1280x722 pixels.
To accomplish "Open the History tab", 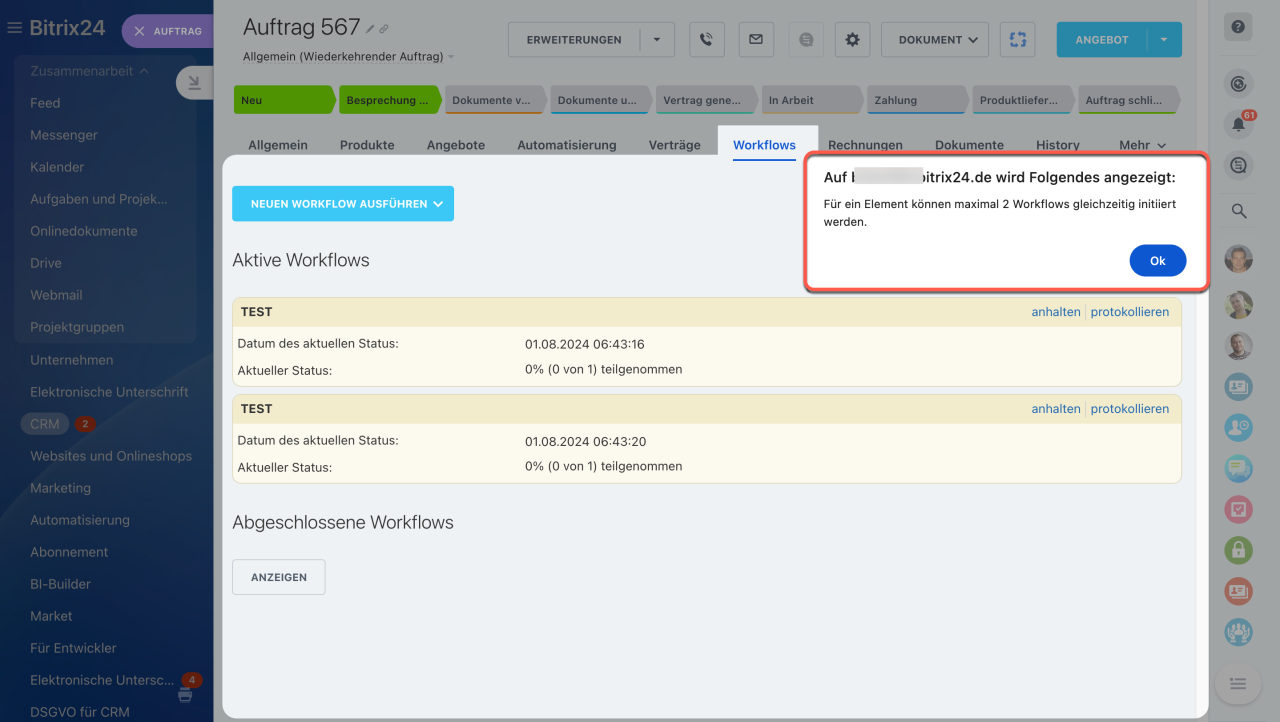I will click(1058, 145).
